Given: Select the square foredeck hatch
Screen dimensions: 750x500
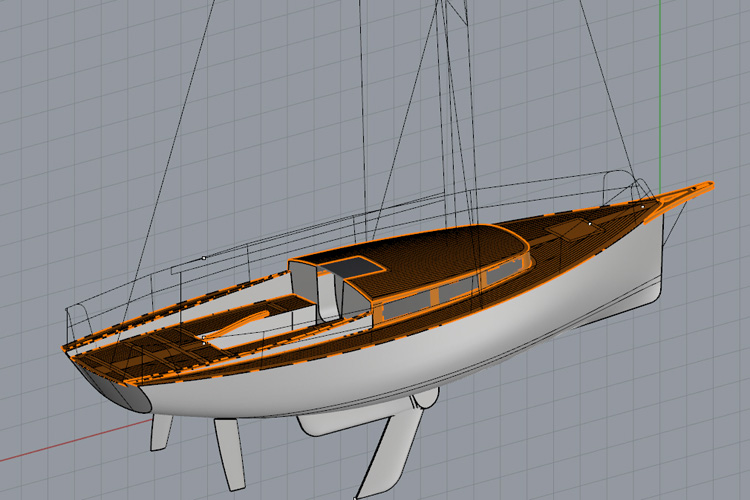Looking at the screenshot, I should (569, 231).
